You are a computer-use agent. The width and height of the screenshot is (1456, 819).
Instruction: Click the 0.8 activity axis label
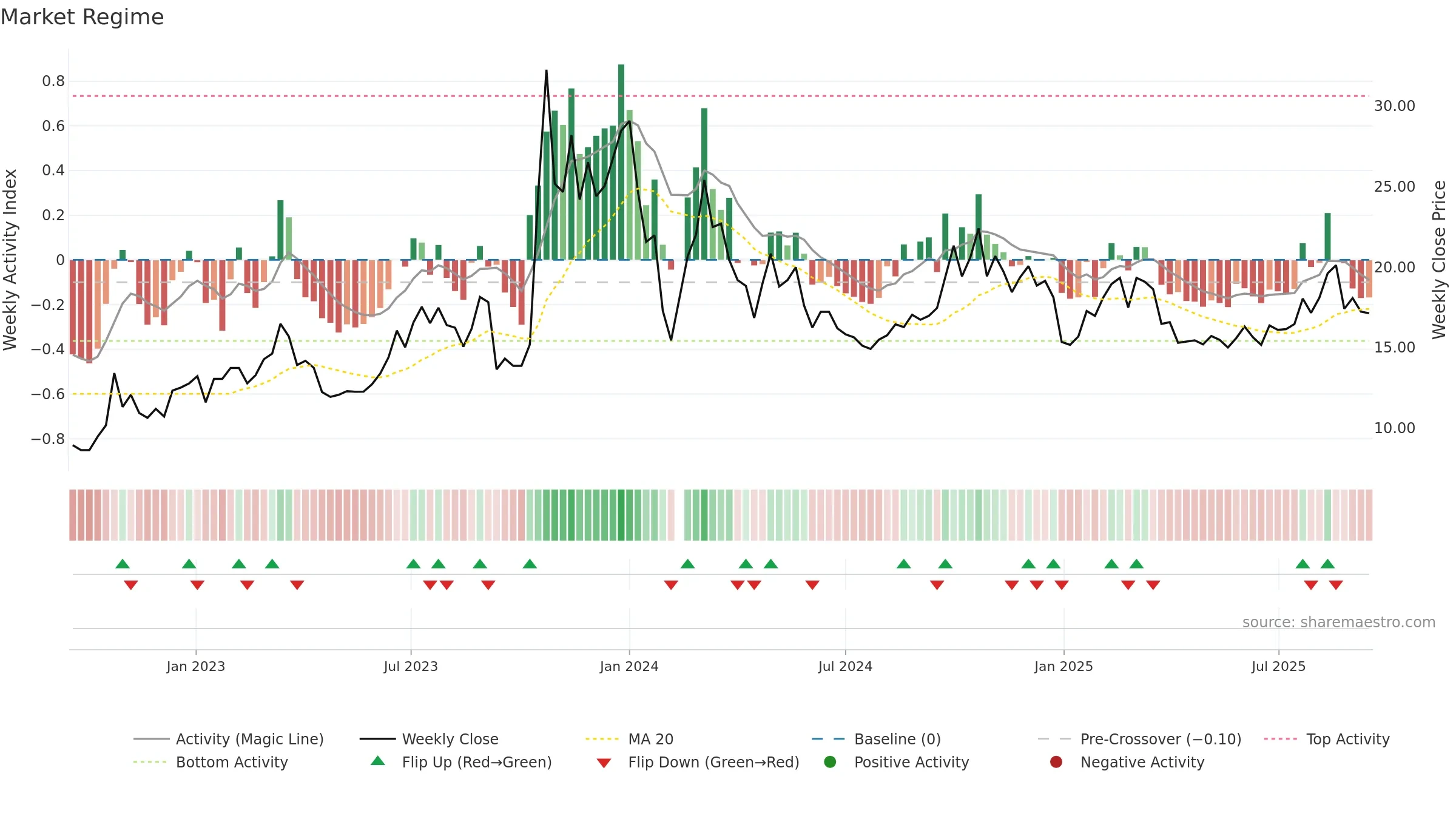pos(53,81)
